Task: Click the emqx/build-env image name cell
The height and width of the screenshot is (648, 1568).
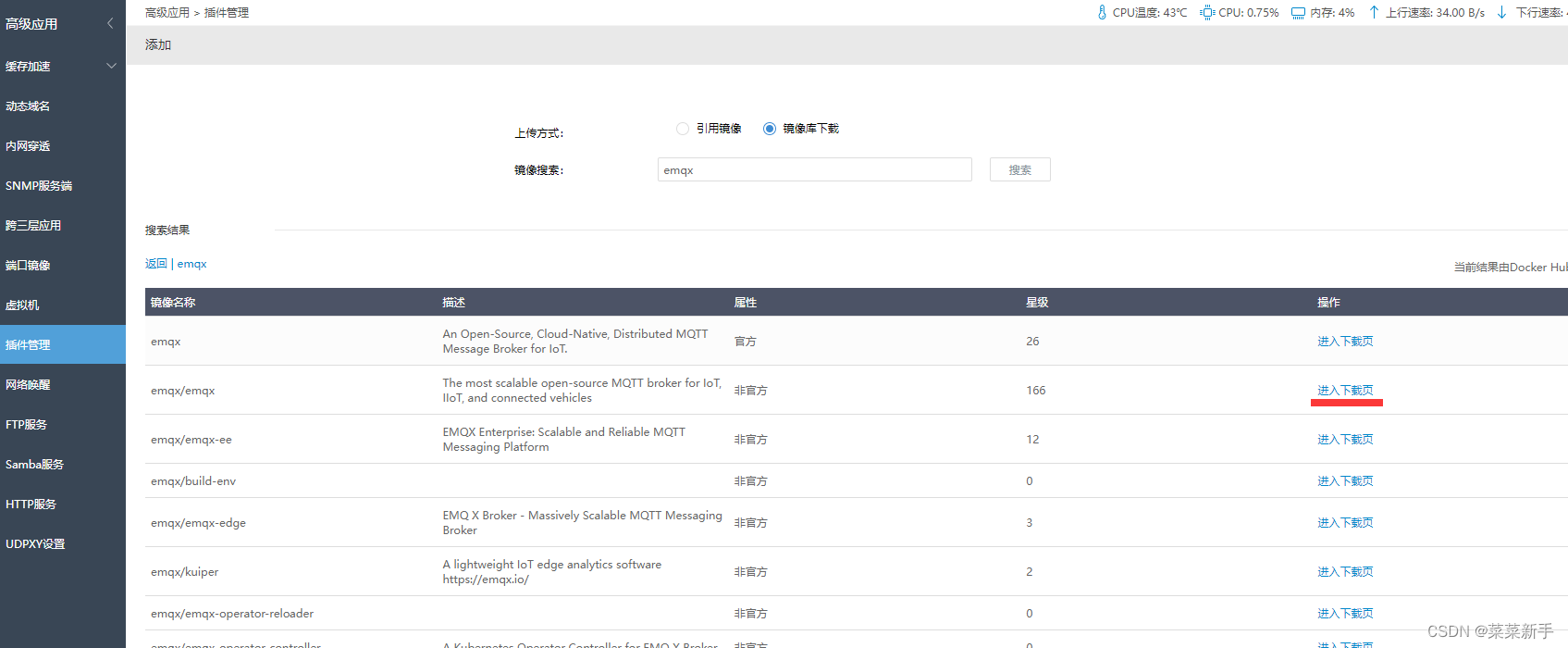Action: click(x=193, y=481)
